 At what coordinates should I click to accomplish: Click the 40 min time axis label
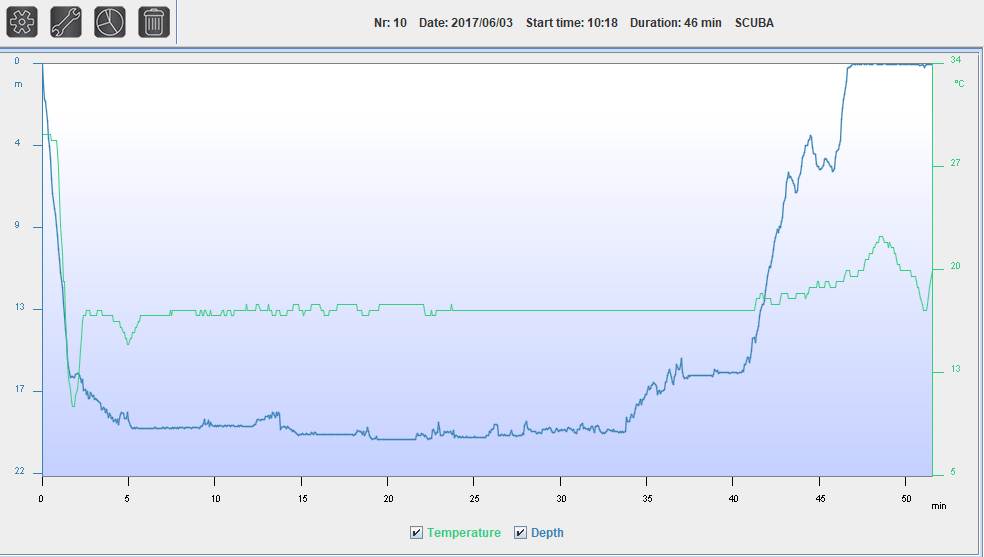(734, 499)
